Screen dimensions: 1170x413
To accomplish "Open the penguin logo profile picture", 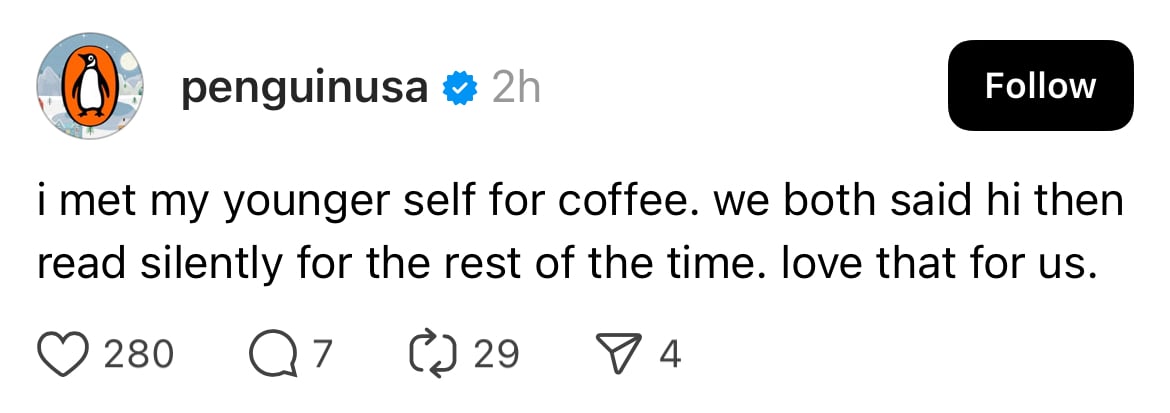I will (x=90, y=86).
